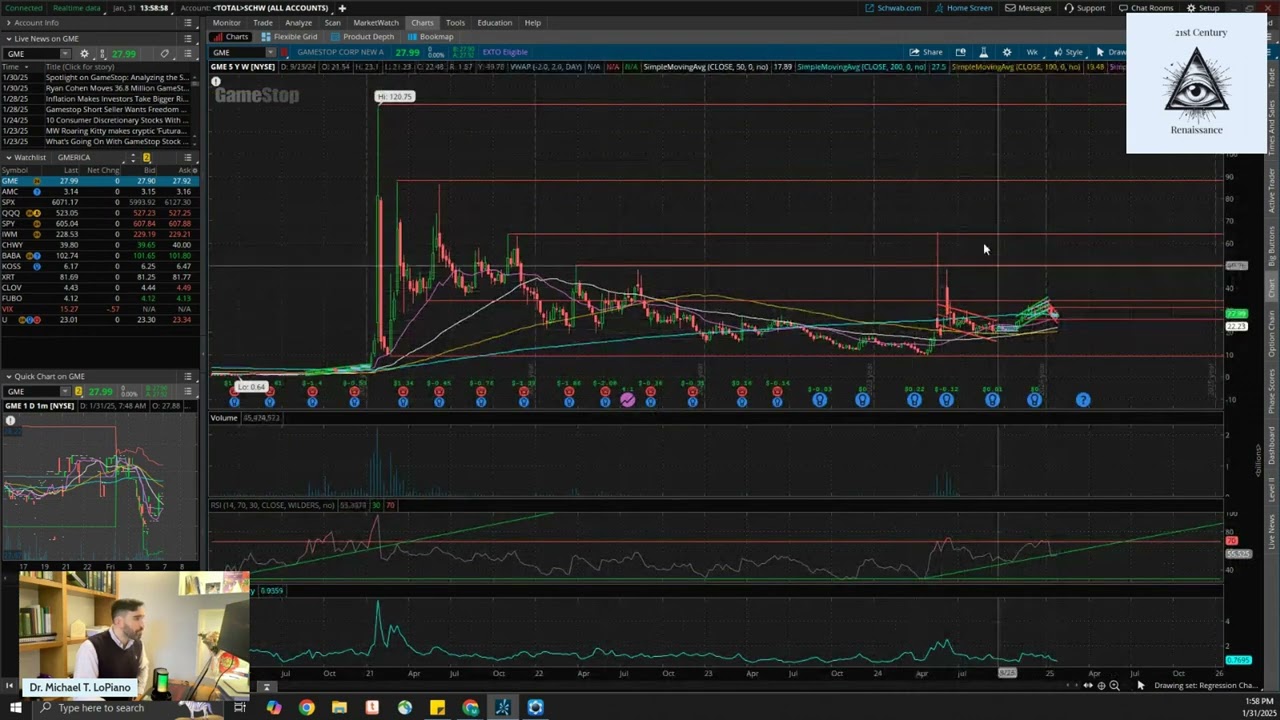This screenshot has height=720, width=1280.
Task: Click the chart alert exclamation icon
Action: tap(215, 81)
